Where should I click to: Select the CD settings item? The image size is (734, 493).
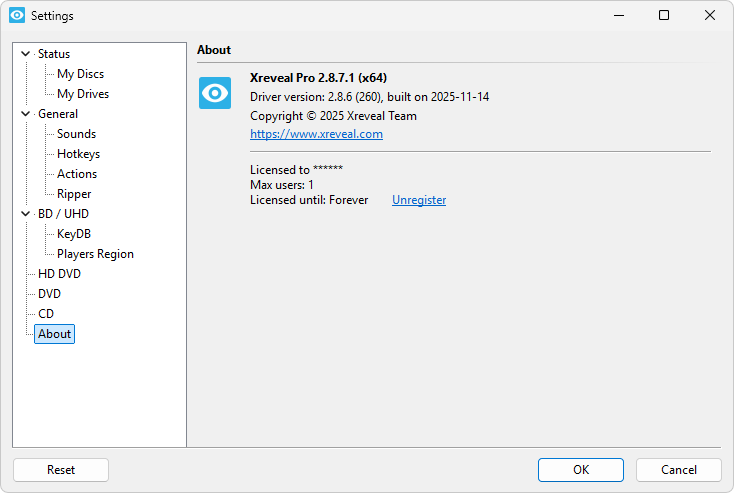46,314
